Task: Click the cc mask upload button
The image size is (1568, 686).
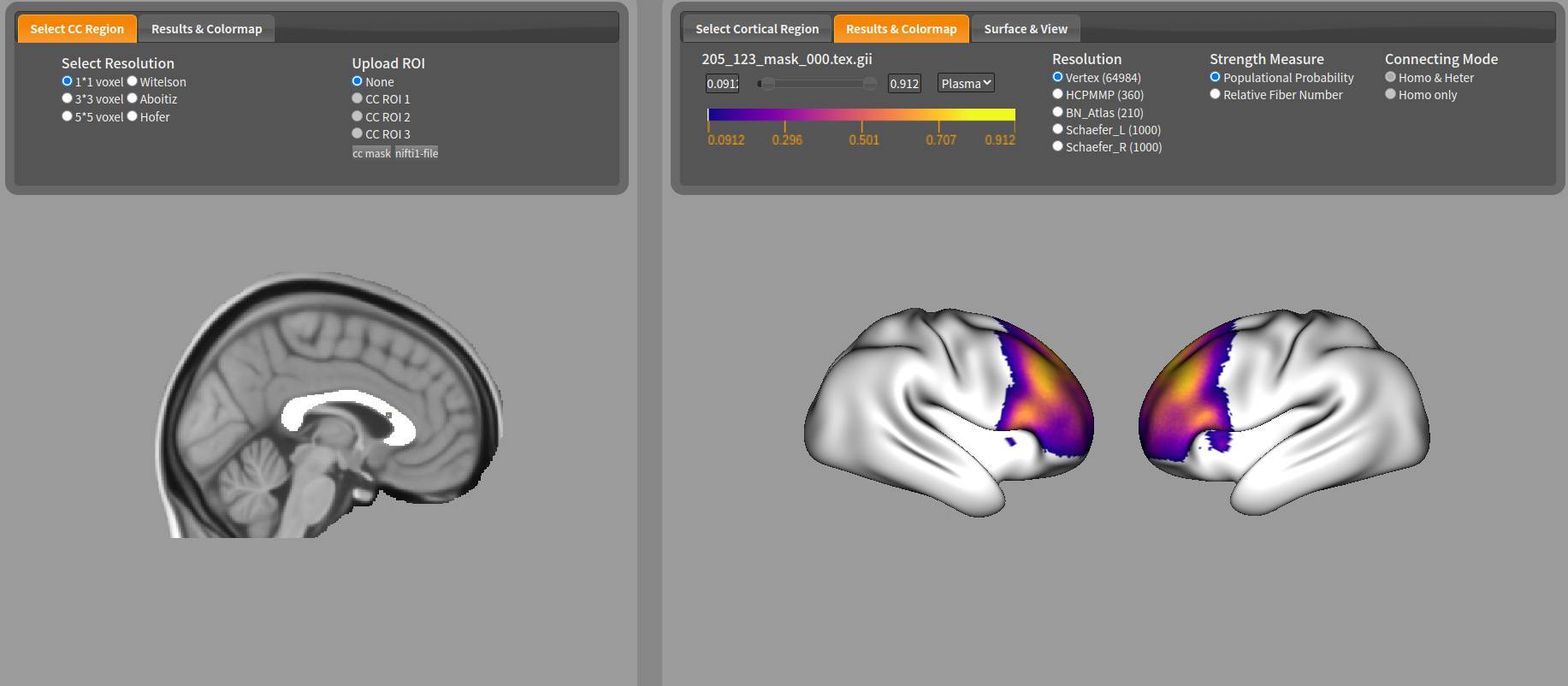Action: pyautogui.click(x=371, y=153)
